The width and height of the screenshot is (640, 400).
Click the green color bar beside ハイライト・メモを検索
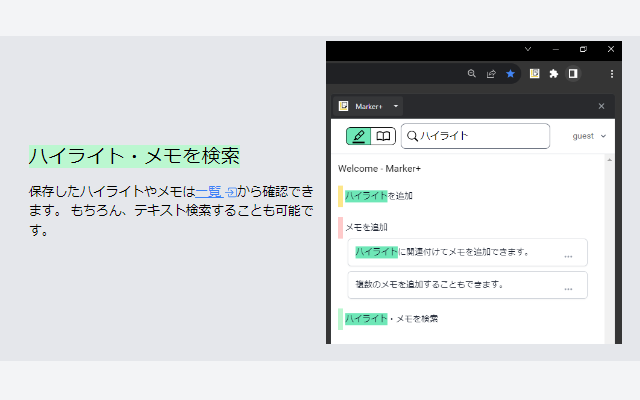(340, 319)
